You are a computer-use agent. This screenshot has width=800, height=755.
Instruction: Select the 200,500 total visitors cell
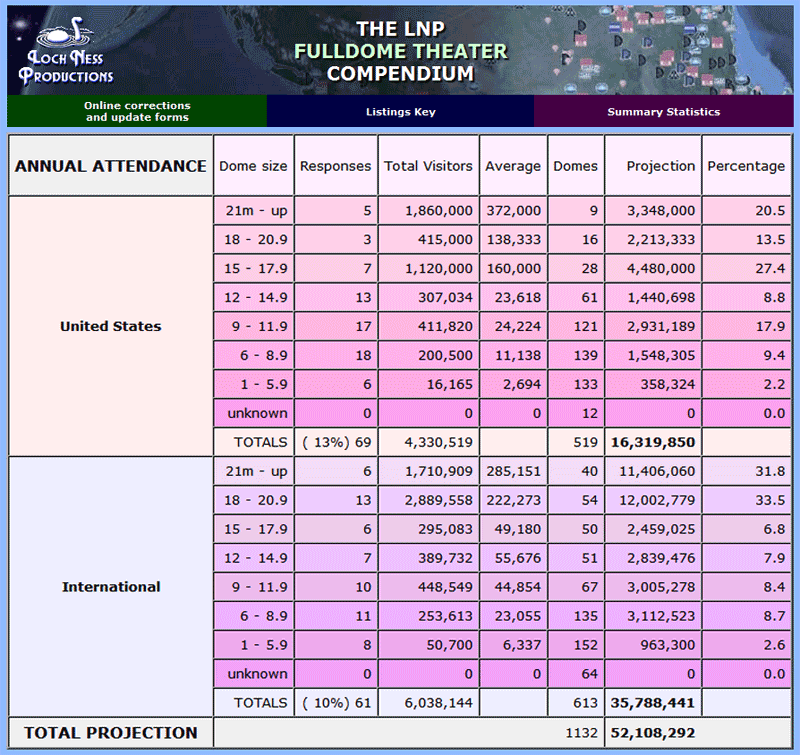[x=429, y=355]
